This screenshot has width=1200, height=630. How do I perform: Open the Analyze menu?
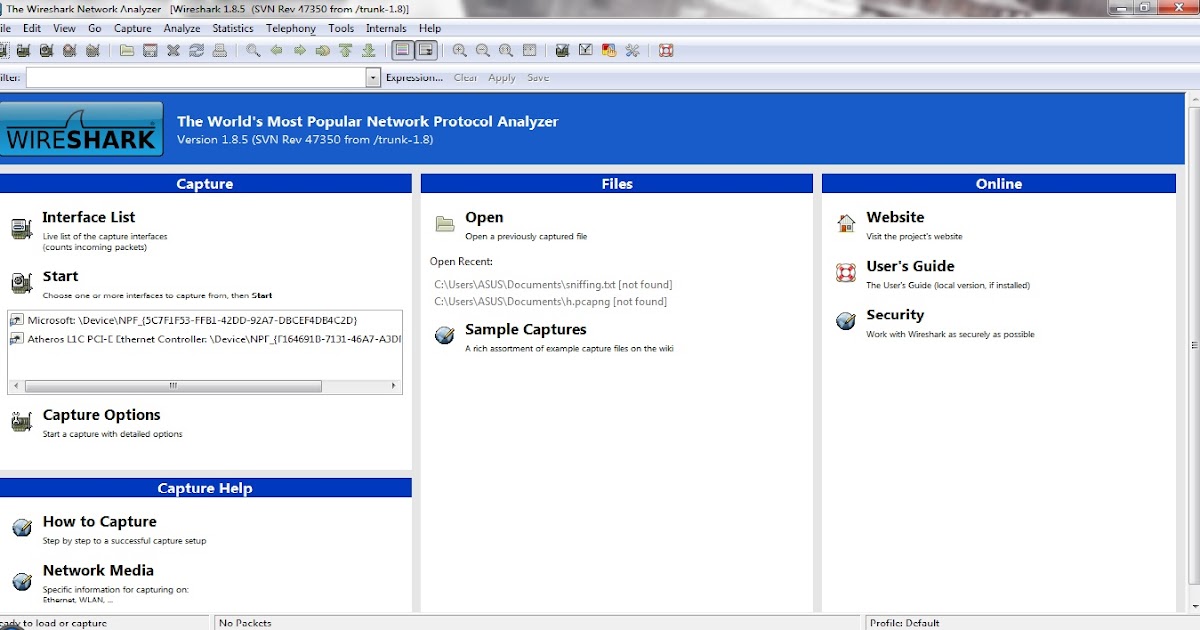coord(182,29)
